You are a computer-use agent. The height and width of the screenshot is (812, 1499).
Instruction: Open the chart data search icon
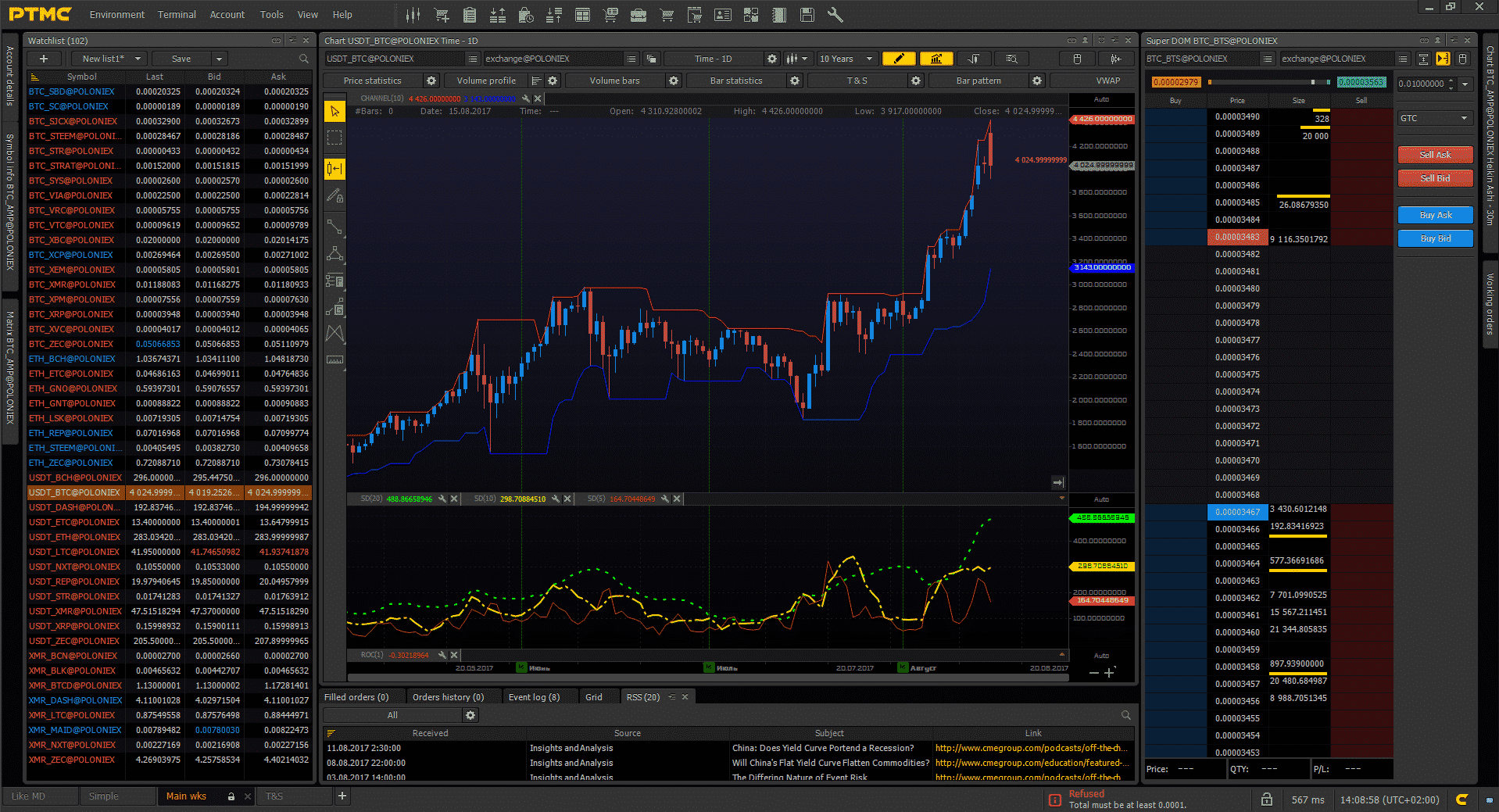coord(1011,59)
